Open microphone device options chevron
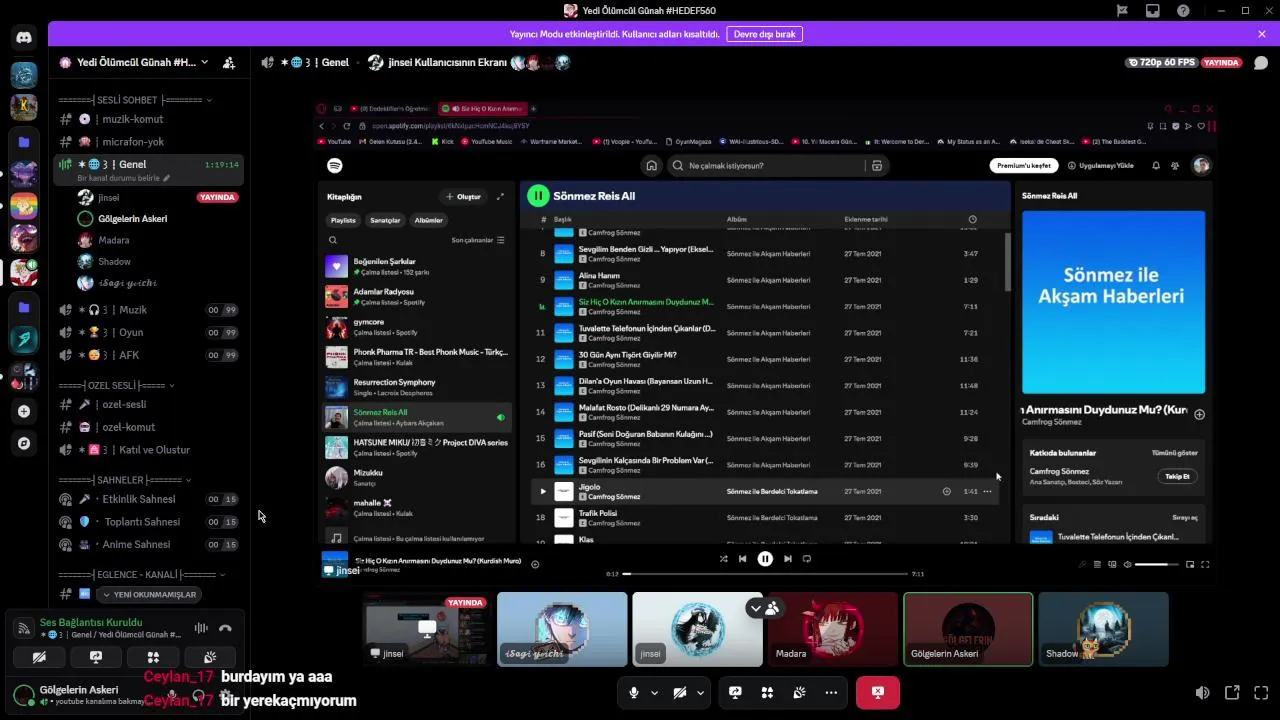 pyautogui.click(x=655, y=692)
